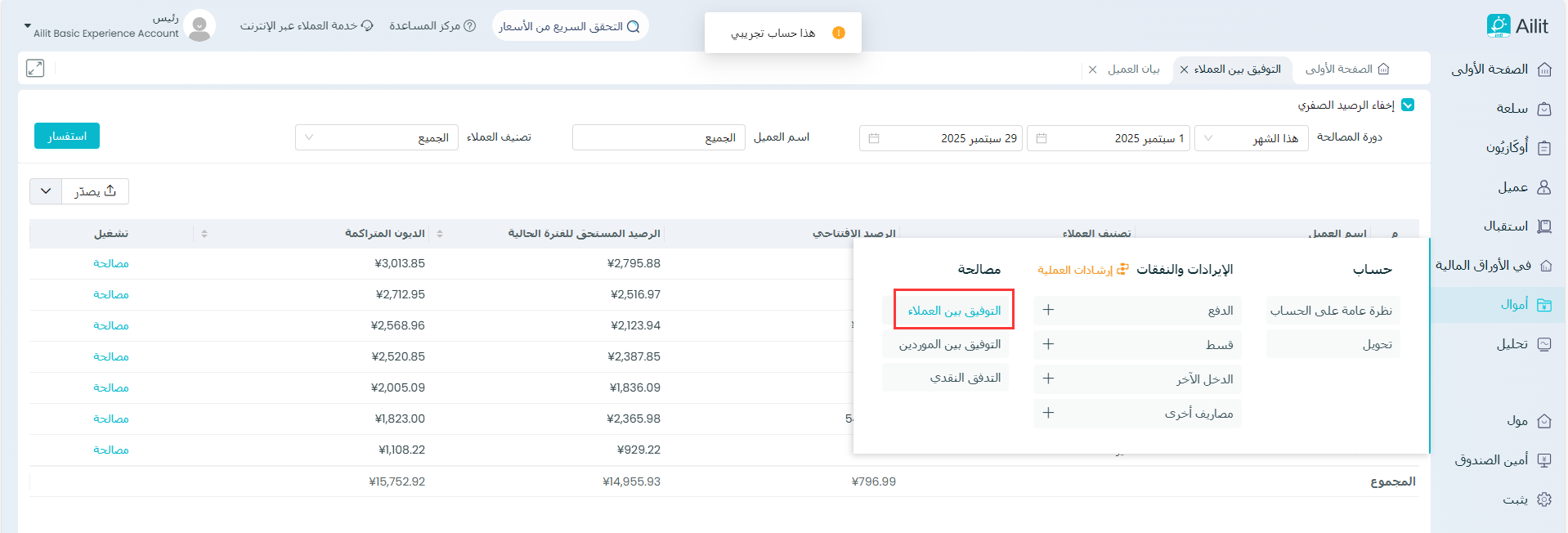Click the user avatar icon

pos(199,26)
